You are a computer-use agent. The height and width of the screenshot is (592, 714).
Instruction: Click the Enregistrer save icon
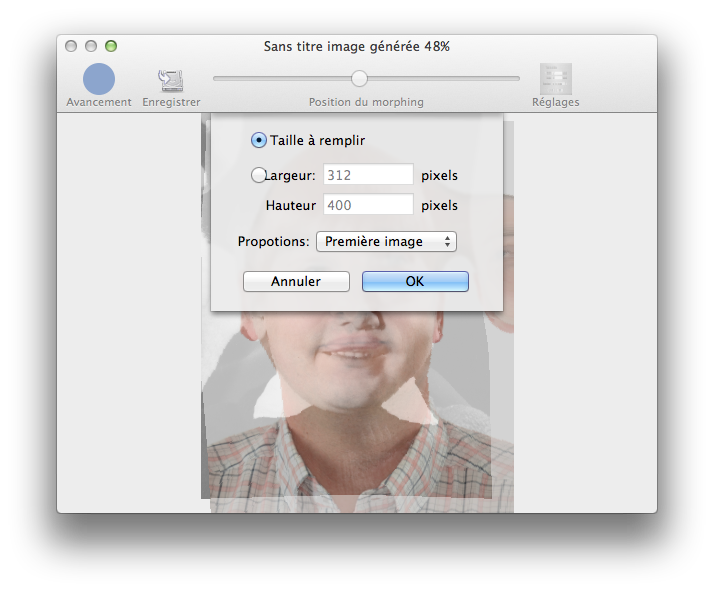click(170, 80)
